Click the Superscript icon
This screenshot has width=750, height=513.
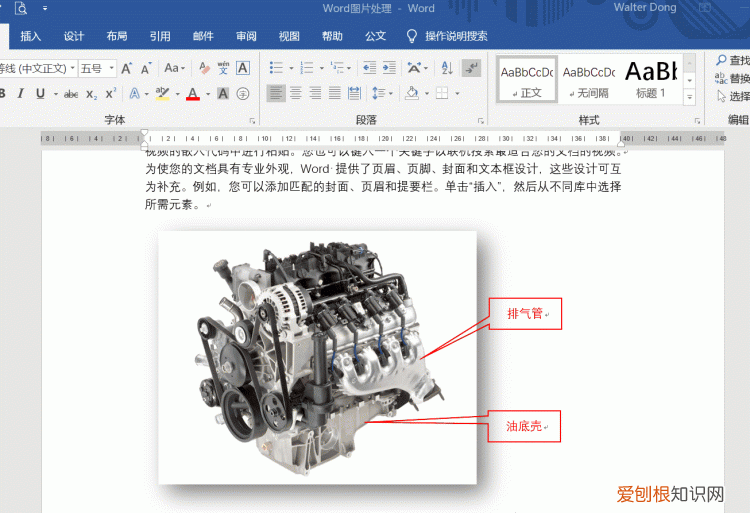(110, 94)
